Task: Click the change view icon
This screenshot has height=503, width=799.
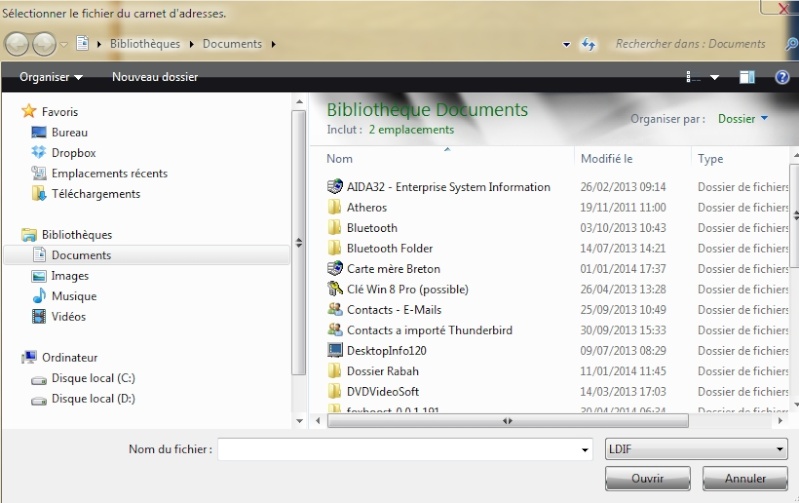Action: 693,77
